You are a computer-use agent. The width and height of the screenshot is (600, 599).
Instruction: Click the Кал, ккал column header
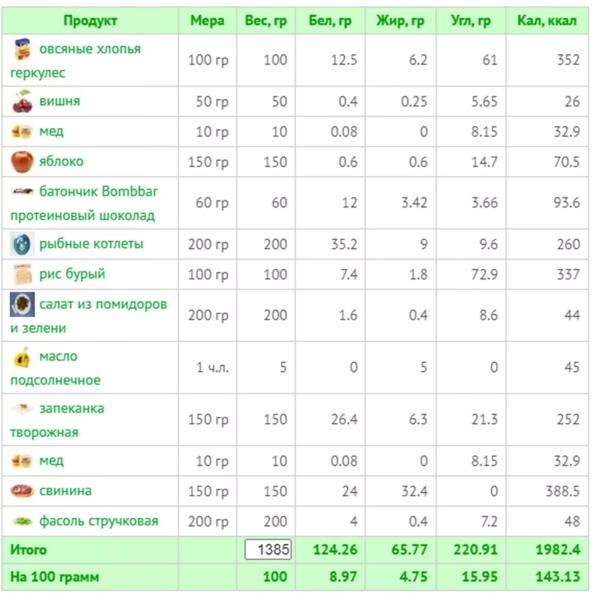[548, 20]
